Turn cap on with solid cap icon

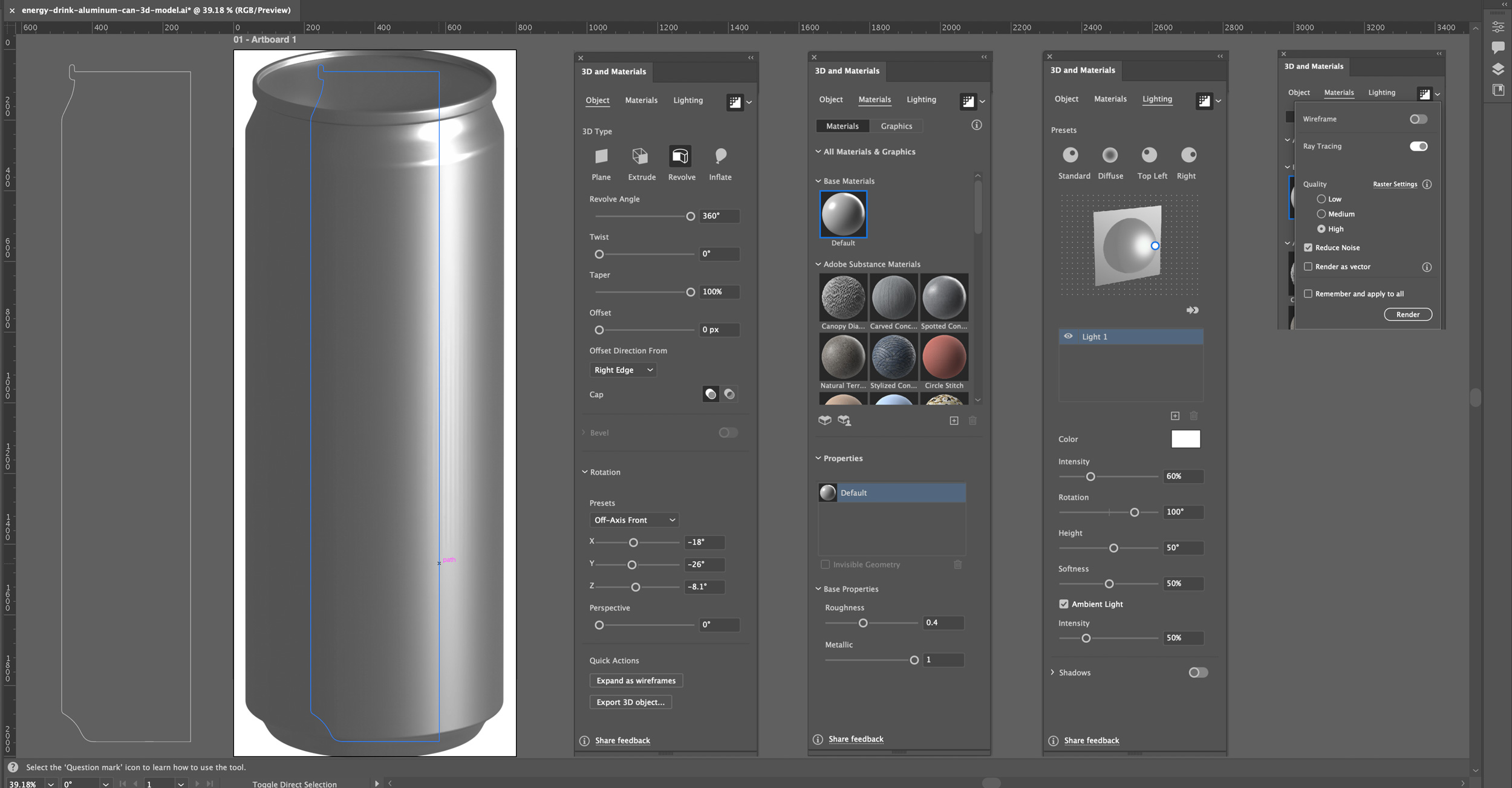click(711, 394)
